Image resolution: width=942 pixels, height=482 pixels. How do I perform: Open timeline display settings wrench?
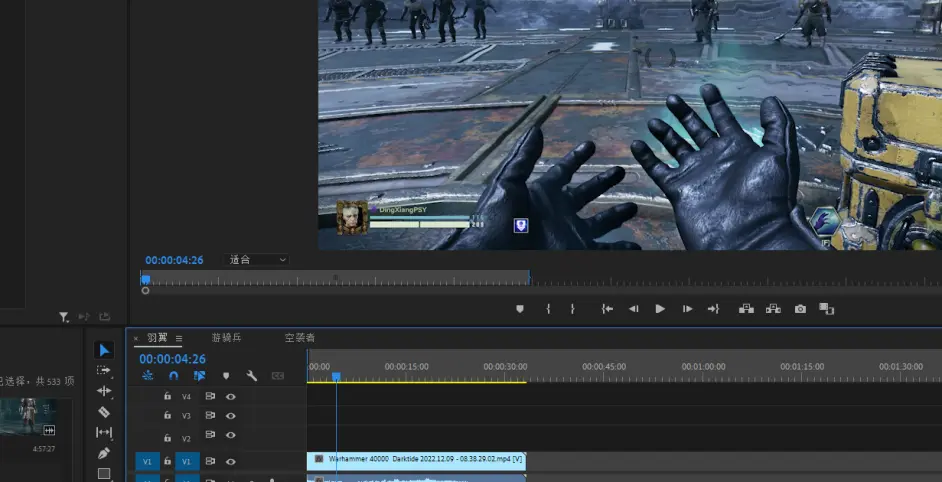tap(252, 376)
